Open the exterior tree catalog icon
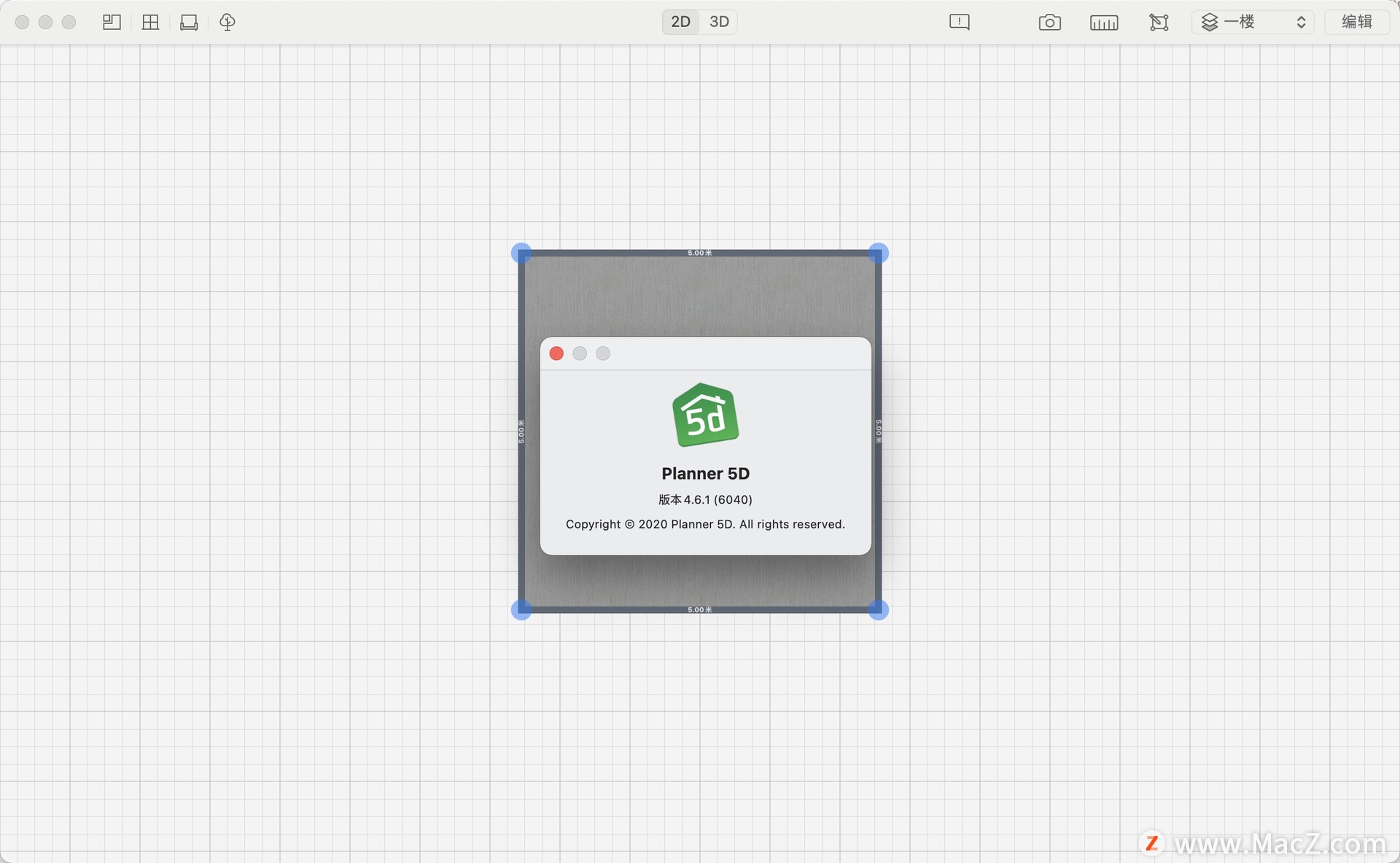Screen dimensions: 1400x863 (227, 22)
